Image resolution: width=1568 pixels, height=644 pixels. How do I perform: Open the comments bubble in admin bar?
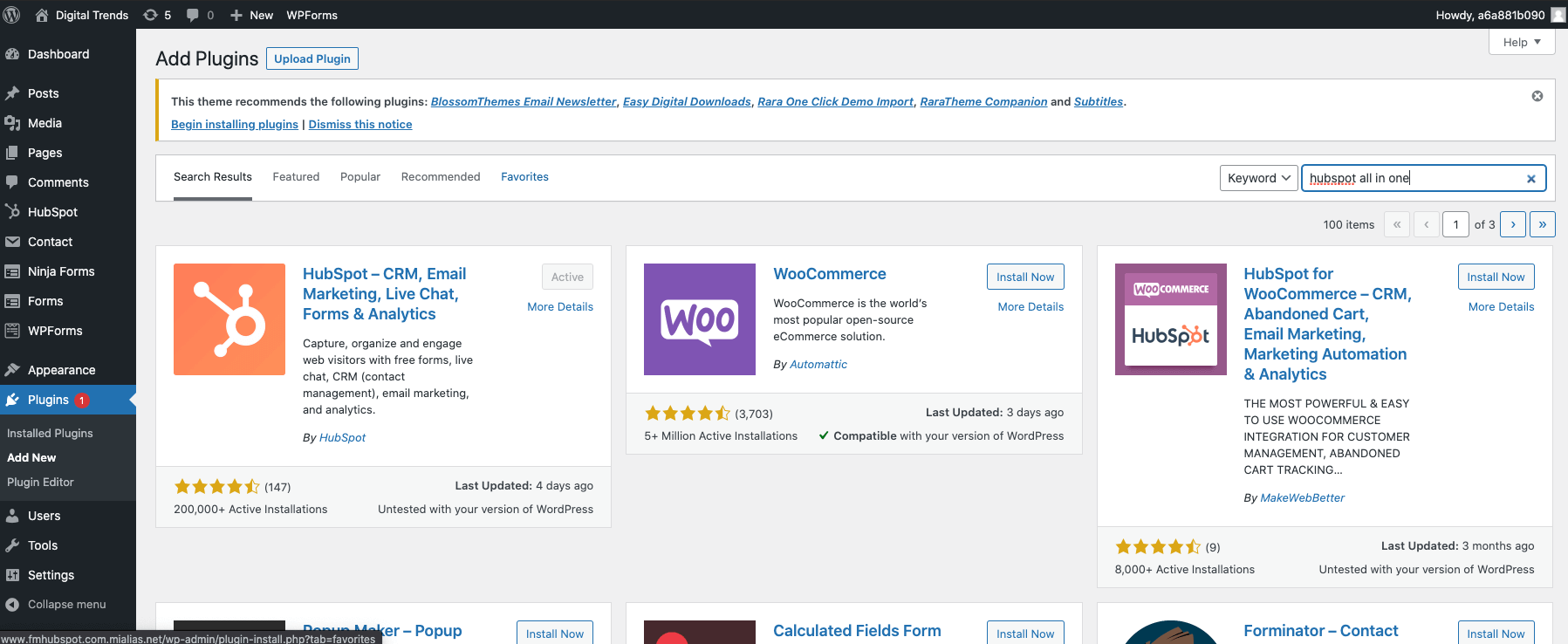coord(193,15)
